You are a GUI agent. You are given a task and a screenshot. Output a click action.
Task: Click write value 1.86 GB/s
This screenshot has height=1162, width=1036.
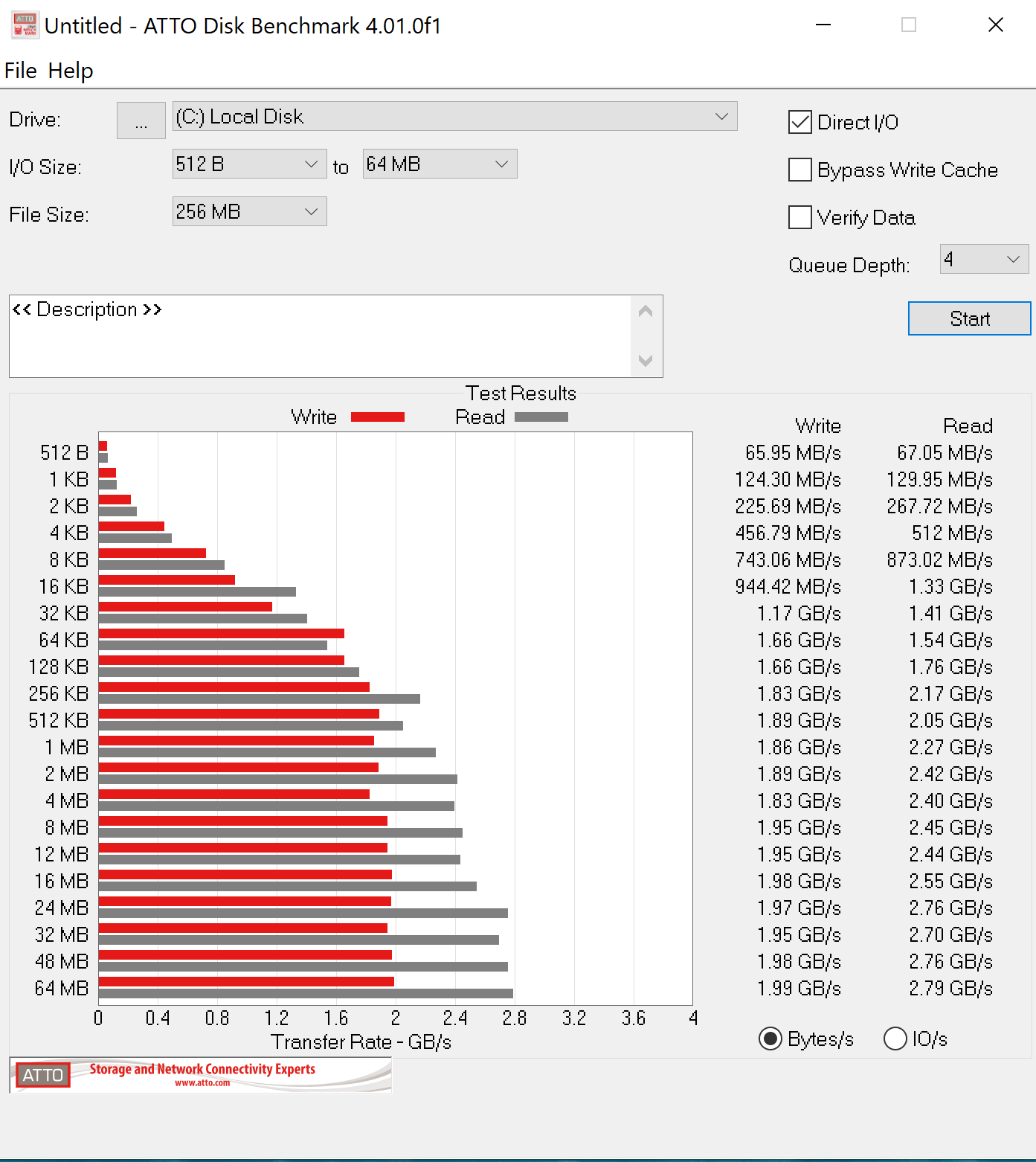pos(799,748)
